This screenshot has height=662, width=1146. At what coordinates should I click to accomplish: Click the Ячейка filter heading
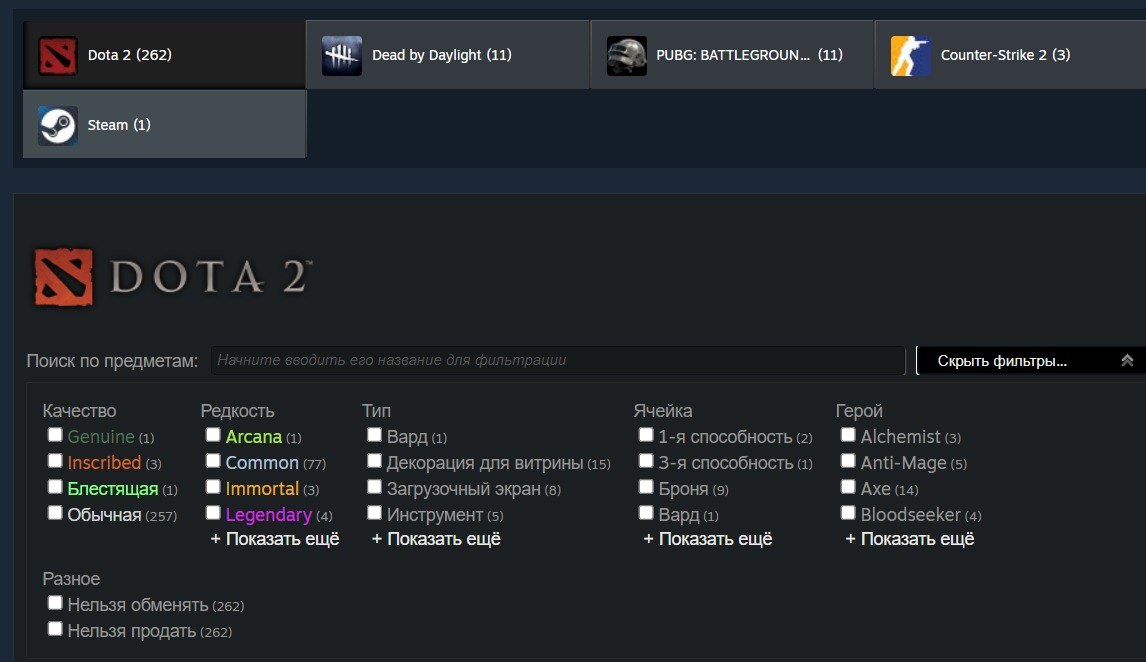click(663, 411)
